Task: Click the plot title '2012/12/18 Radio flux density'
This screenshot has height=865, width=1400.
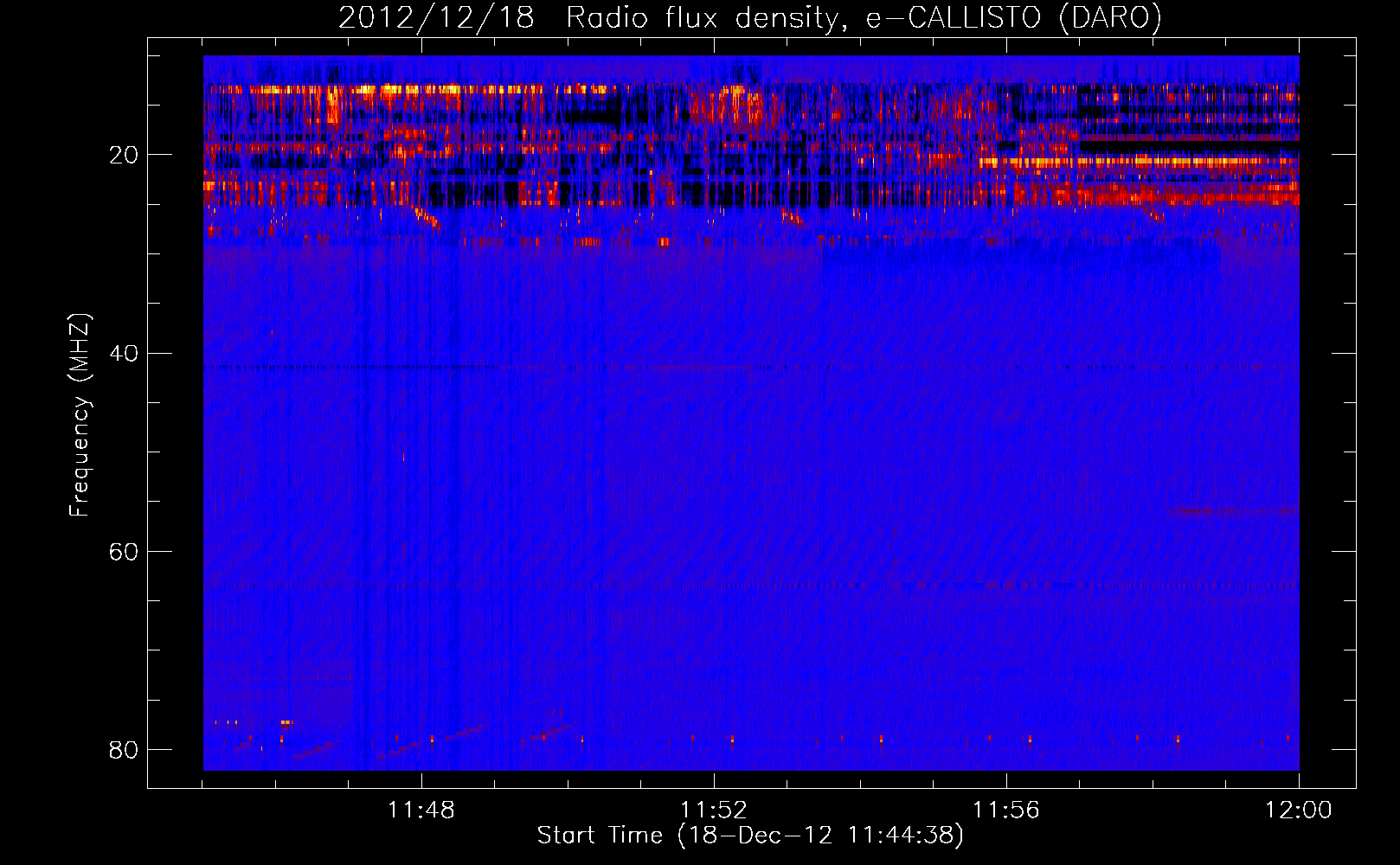Action: pos(588,18)
